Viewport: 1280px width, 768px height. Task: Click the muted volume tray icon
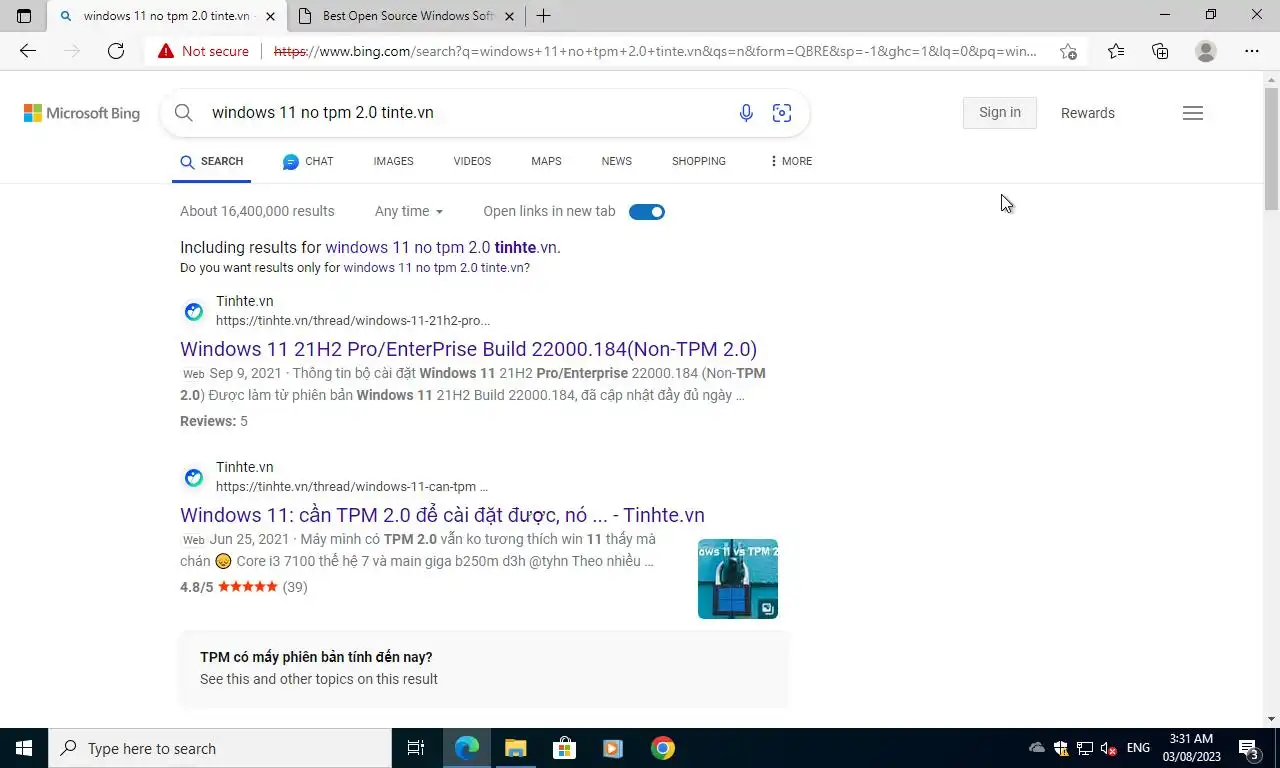[x=1108, y=748]
